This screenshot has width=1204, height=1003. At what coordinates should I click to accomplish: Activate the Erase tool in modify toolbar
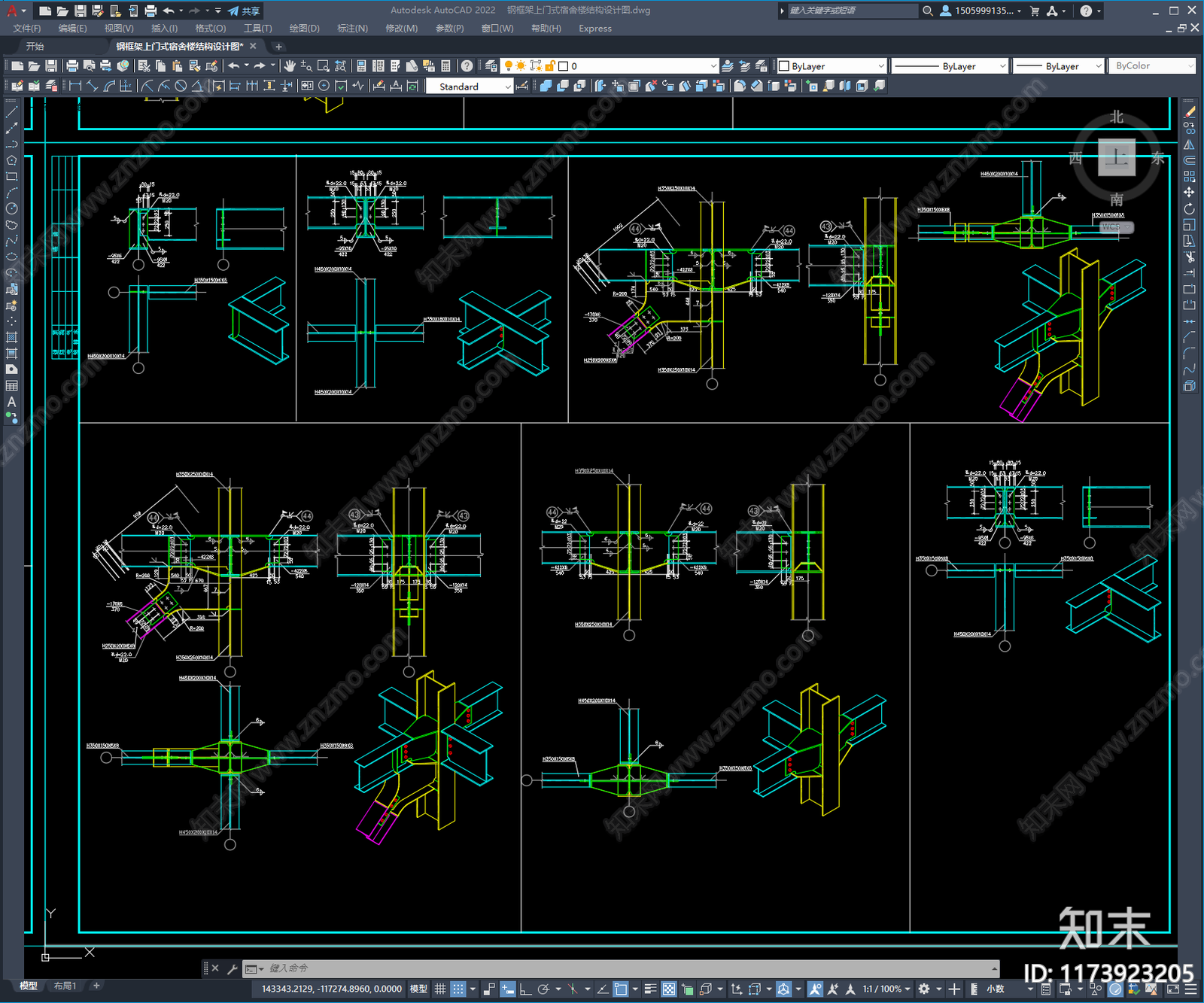coord(1189,112)
